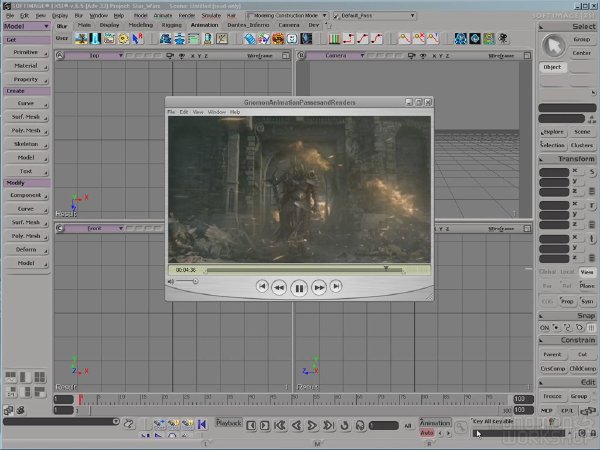Play the XSI timeline forward
This screenshot has width=600, height=450.
[x=312, y=425]
